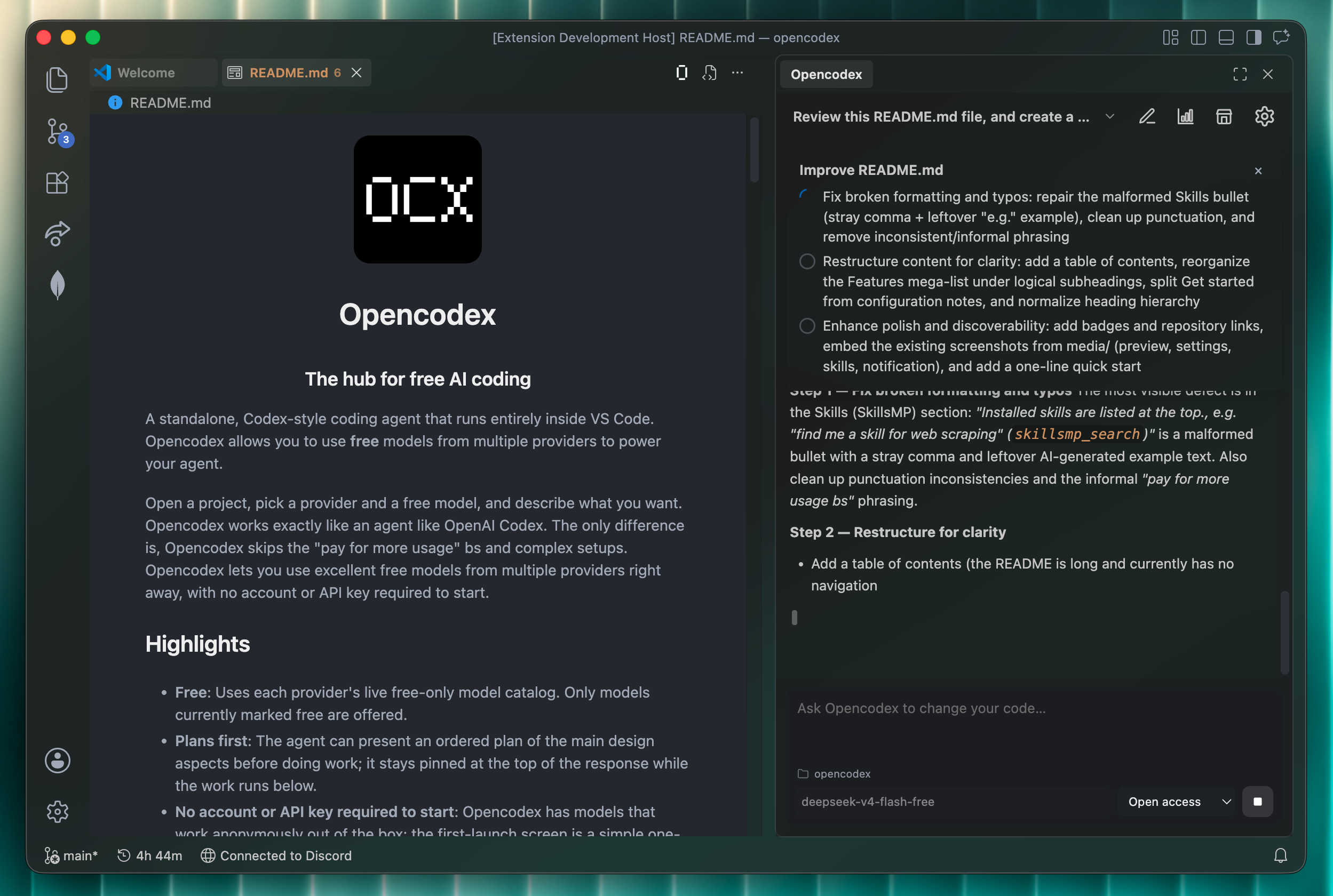
Task: Open the Explorer view in activity bar
Action: point(57,79)
